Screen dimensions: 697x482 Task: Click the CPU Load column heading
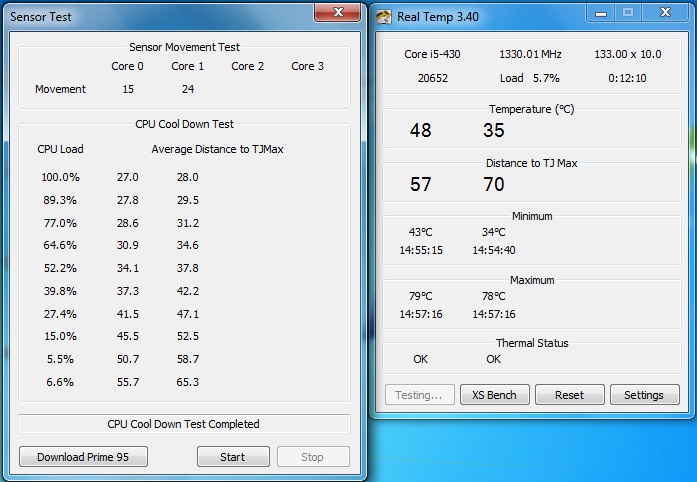point(60,149)
